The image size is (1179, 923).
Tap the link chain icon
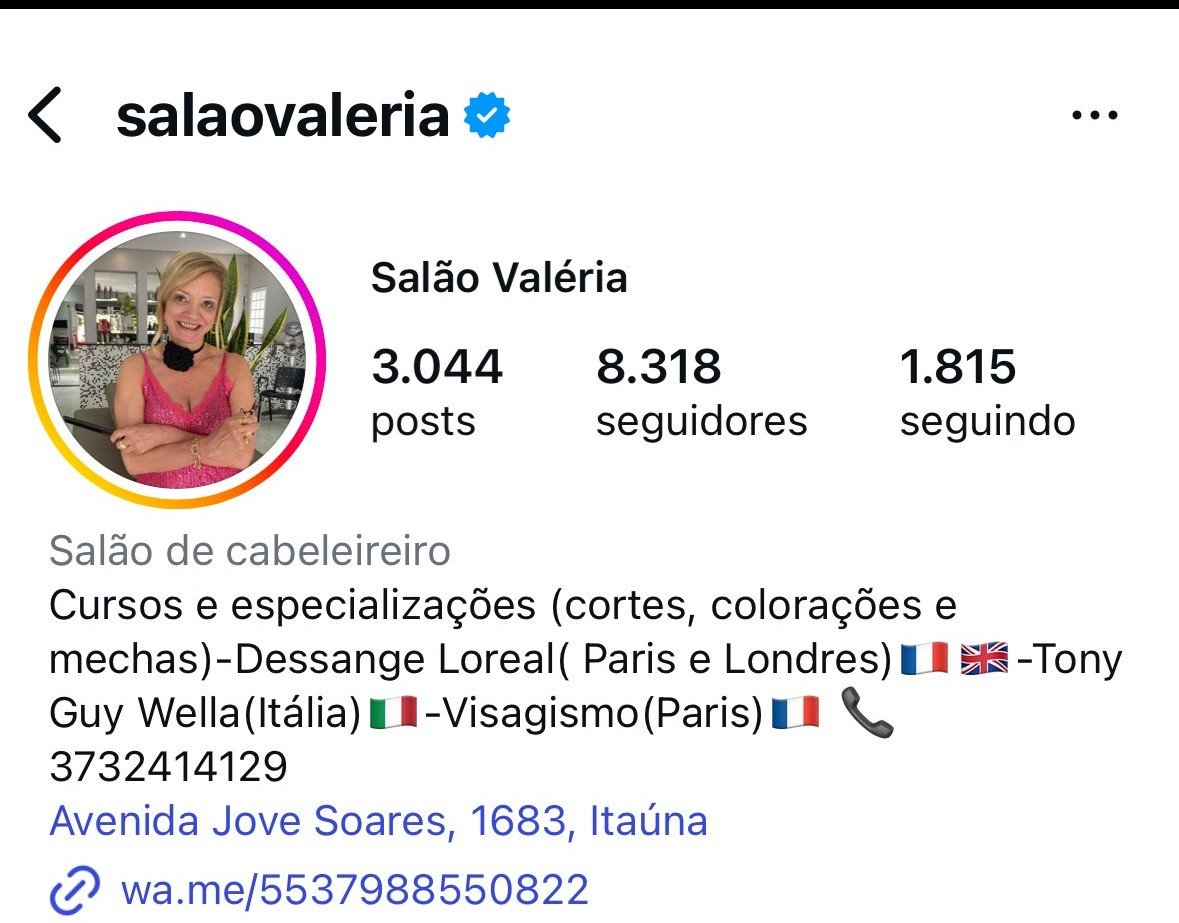tap(74, 890)
